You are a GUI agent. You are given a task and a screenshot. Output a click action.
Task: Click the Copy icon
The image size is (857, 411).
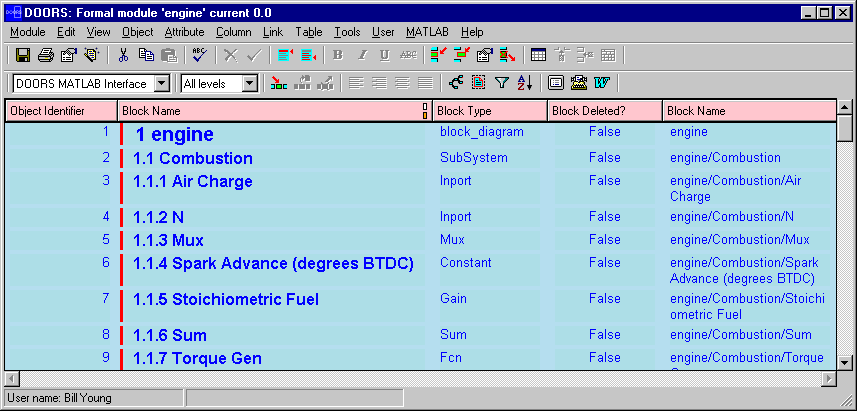146,55
